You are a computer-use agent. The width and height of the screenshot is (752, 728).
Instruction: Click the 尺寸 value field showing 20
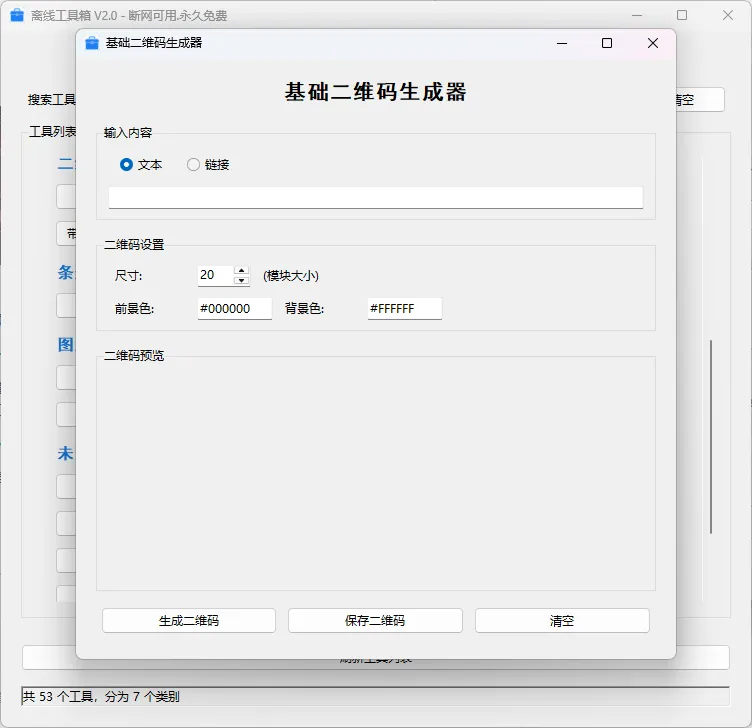pos(216,275)
